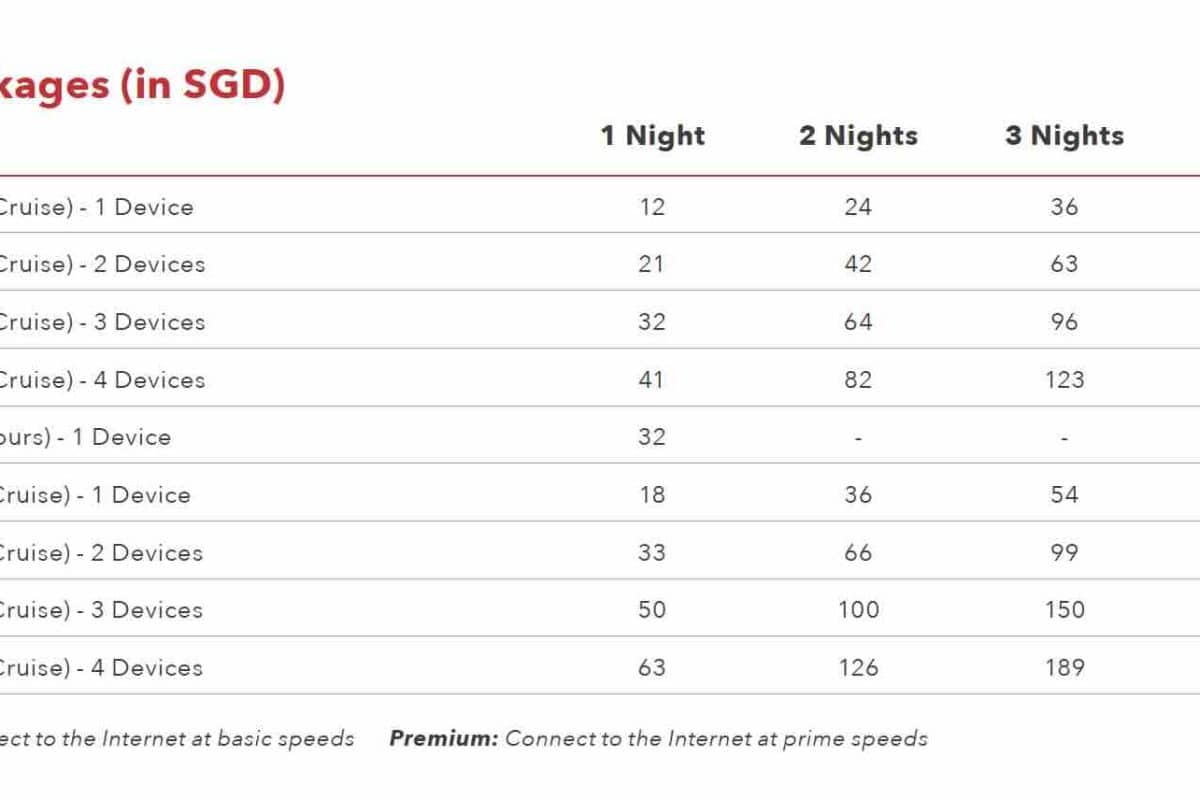This screenshot has height=800, width=1200.
Task: Click the price value 100
Action: (858, 610)
